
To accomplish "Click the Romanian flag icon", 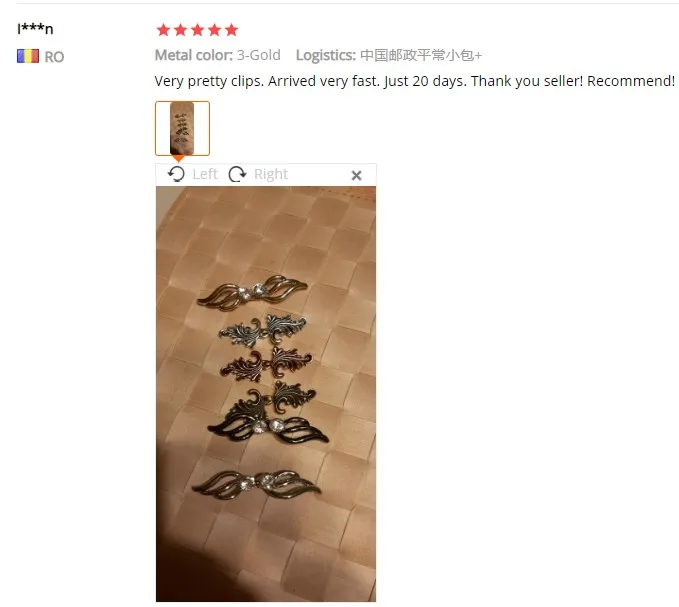I will (x=28, y=56).
